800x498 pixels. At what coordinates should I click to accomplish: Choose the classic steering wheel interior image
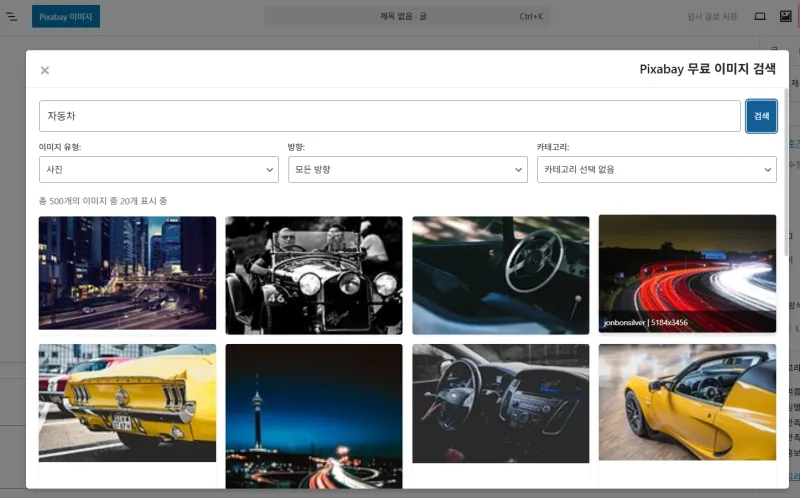pos(501,275)
